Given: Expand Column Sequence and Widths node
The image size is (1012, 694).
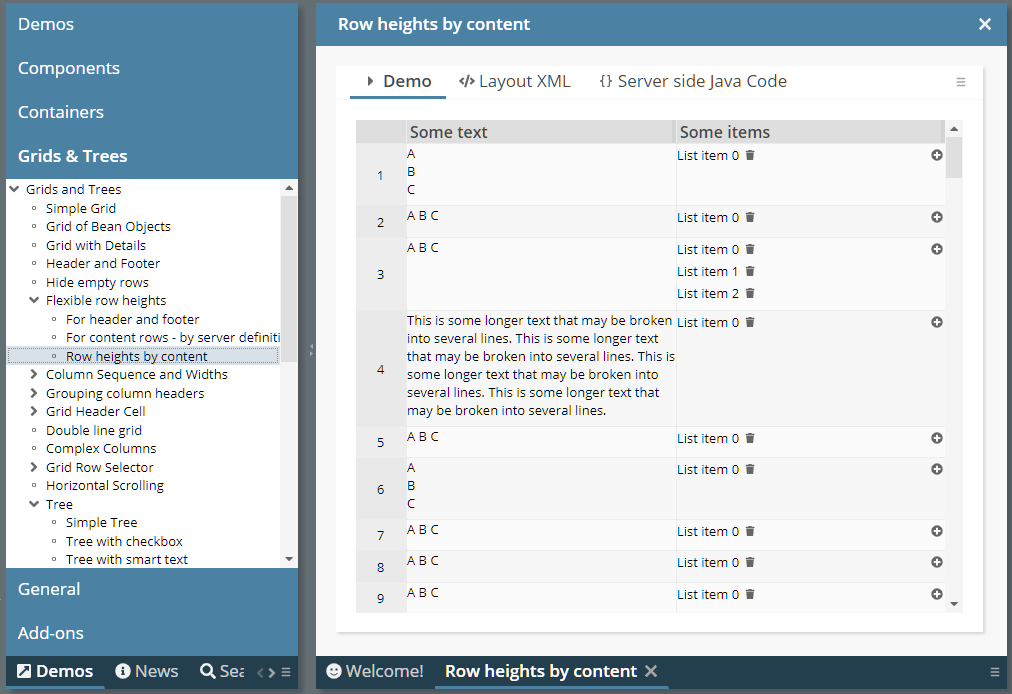Looking at the screenshot, I should pos(34,375).
